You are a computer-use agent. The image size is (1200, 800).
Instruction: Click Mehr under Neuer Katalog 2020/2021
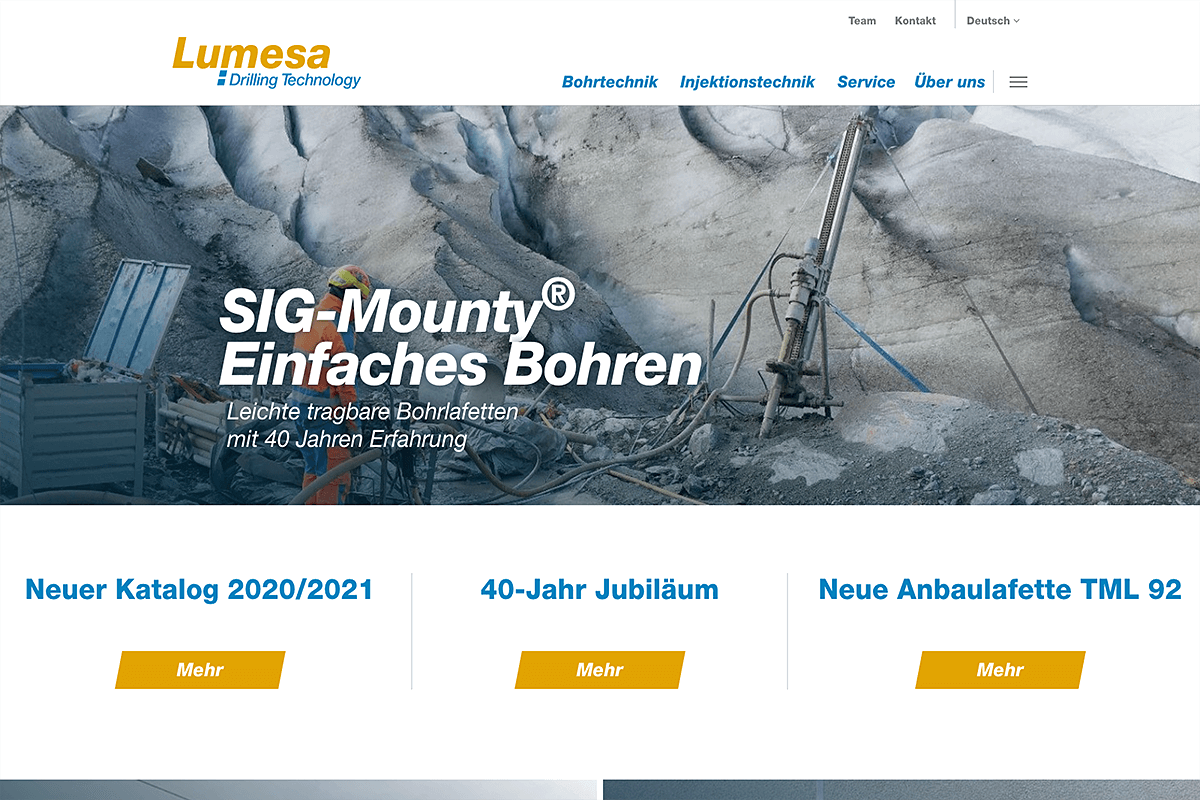200,670
